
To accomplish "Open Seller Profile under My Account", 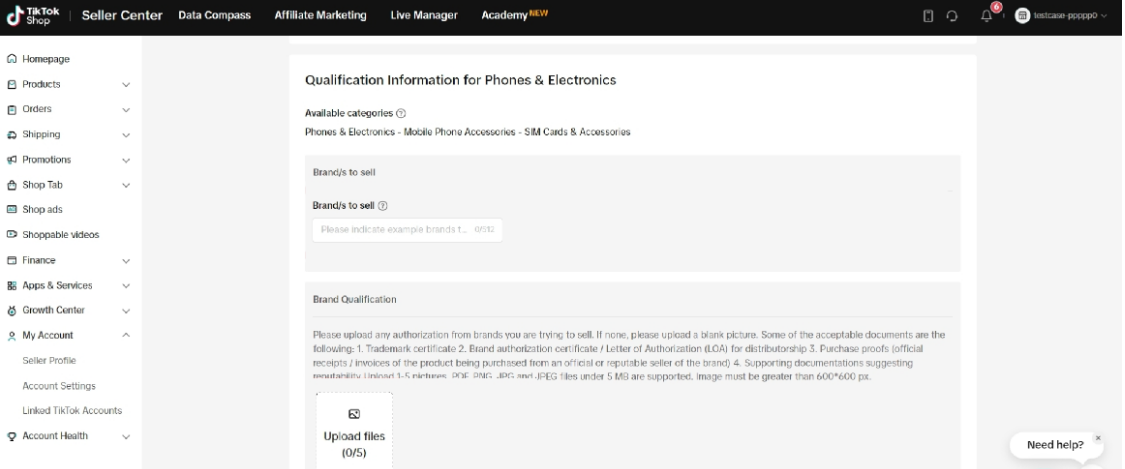I will click(x=49, y=361).
